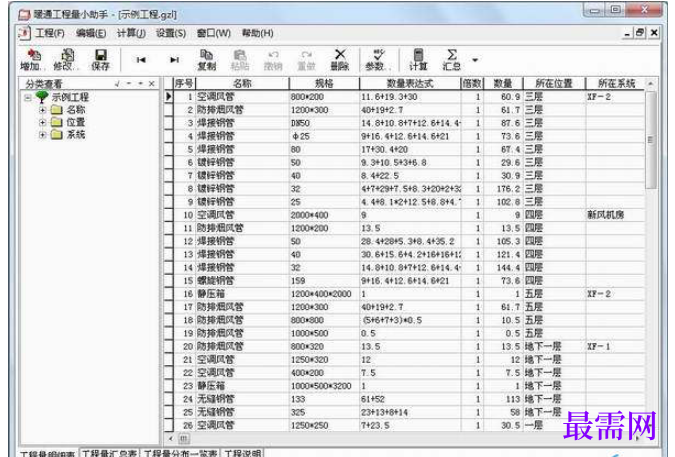
Task: Save the project with 保存 icon
Action: click(101, 59)
